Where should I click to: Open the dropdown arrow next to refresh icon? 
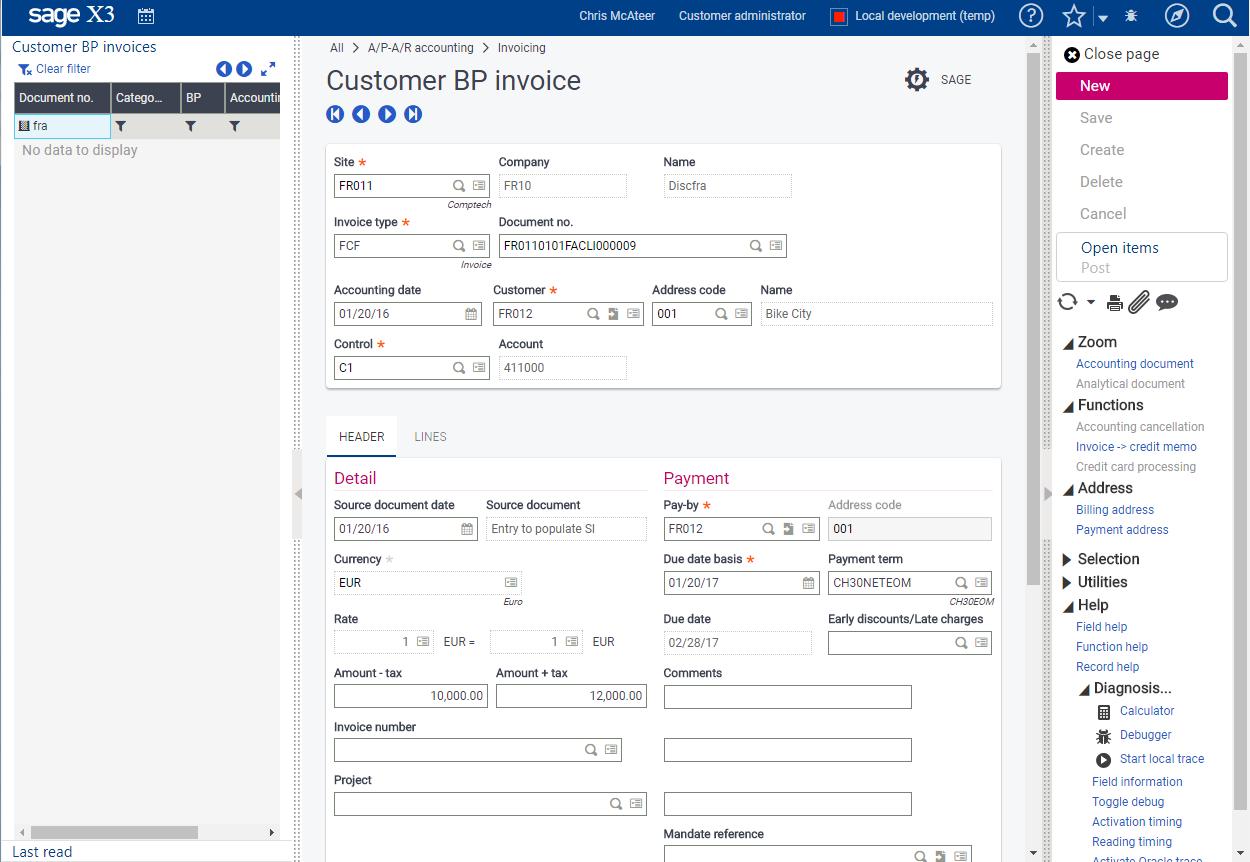pyautogui.click(x=1090, y=302)
